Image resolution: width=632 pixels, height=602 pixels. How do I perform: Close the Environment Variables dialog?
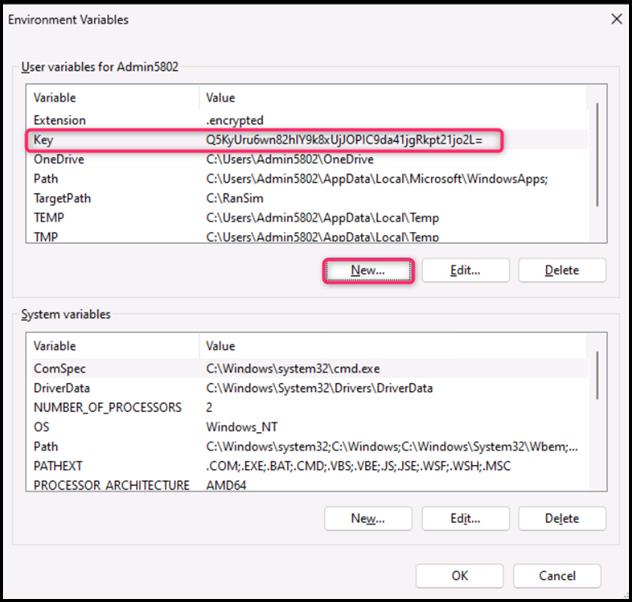(615, 19)
